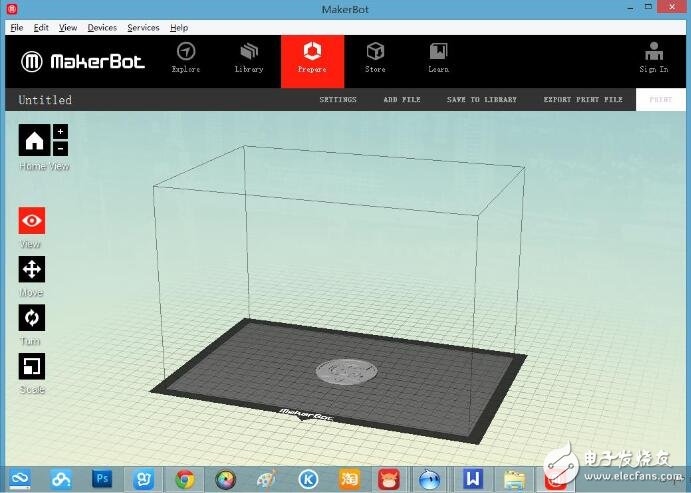Open Google Chrome from the taskbar

click(184, 479)
